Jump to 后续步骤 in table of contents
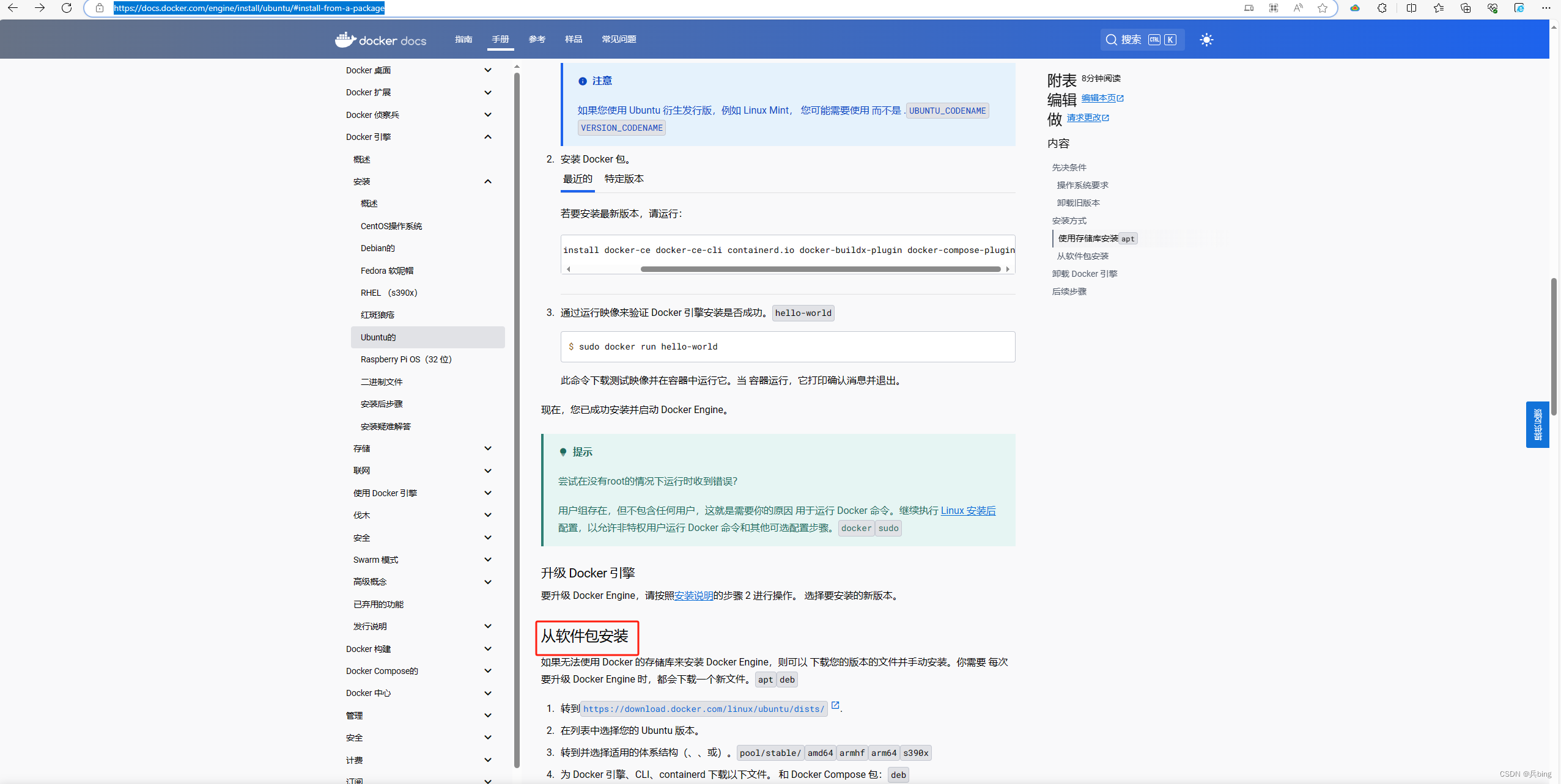The height and width of the screenshot is (784, 1561). [1069, 291]
